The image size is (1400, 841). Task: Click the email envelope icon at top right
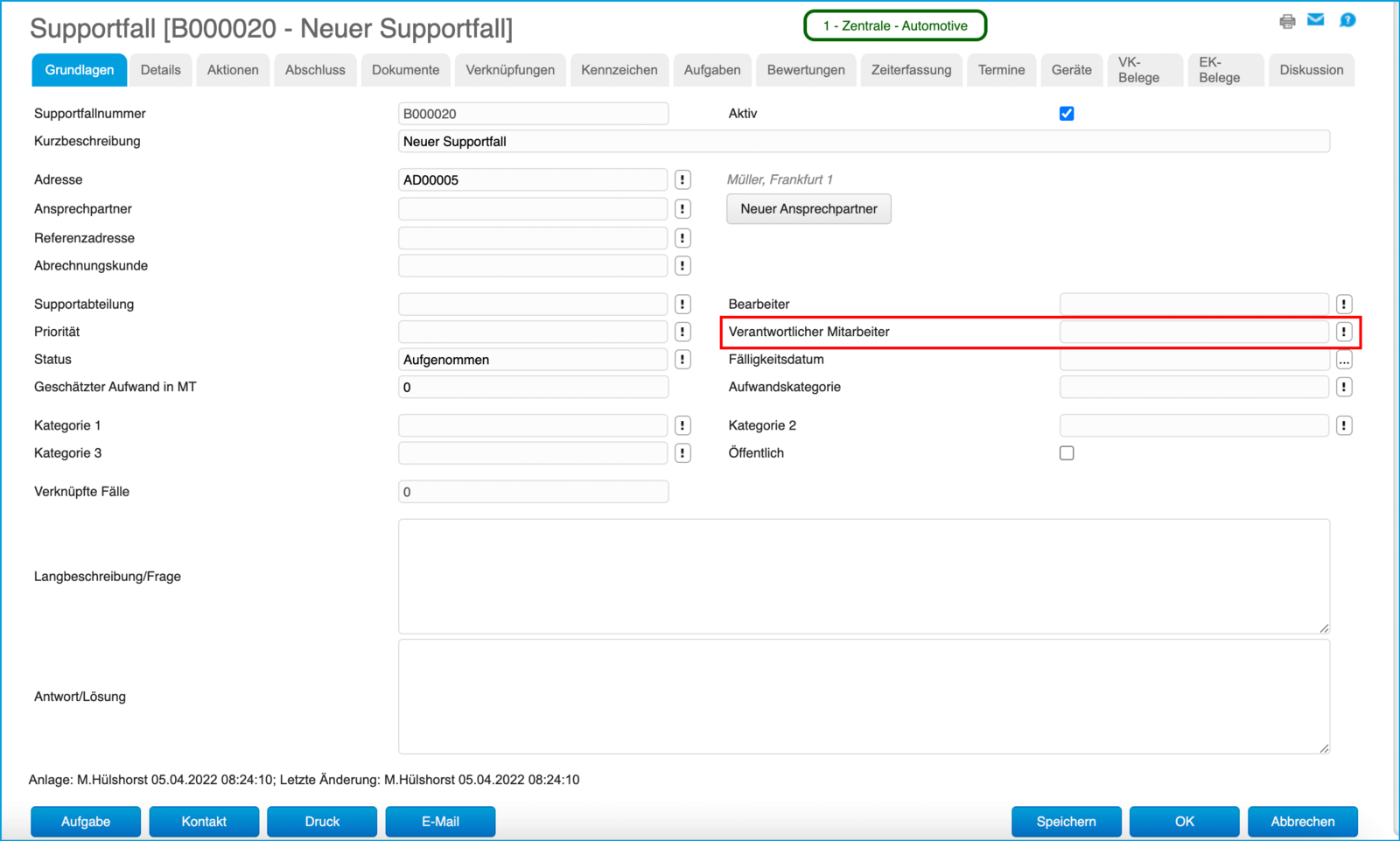pyautogui.click(x=1315, y=20)
